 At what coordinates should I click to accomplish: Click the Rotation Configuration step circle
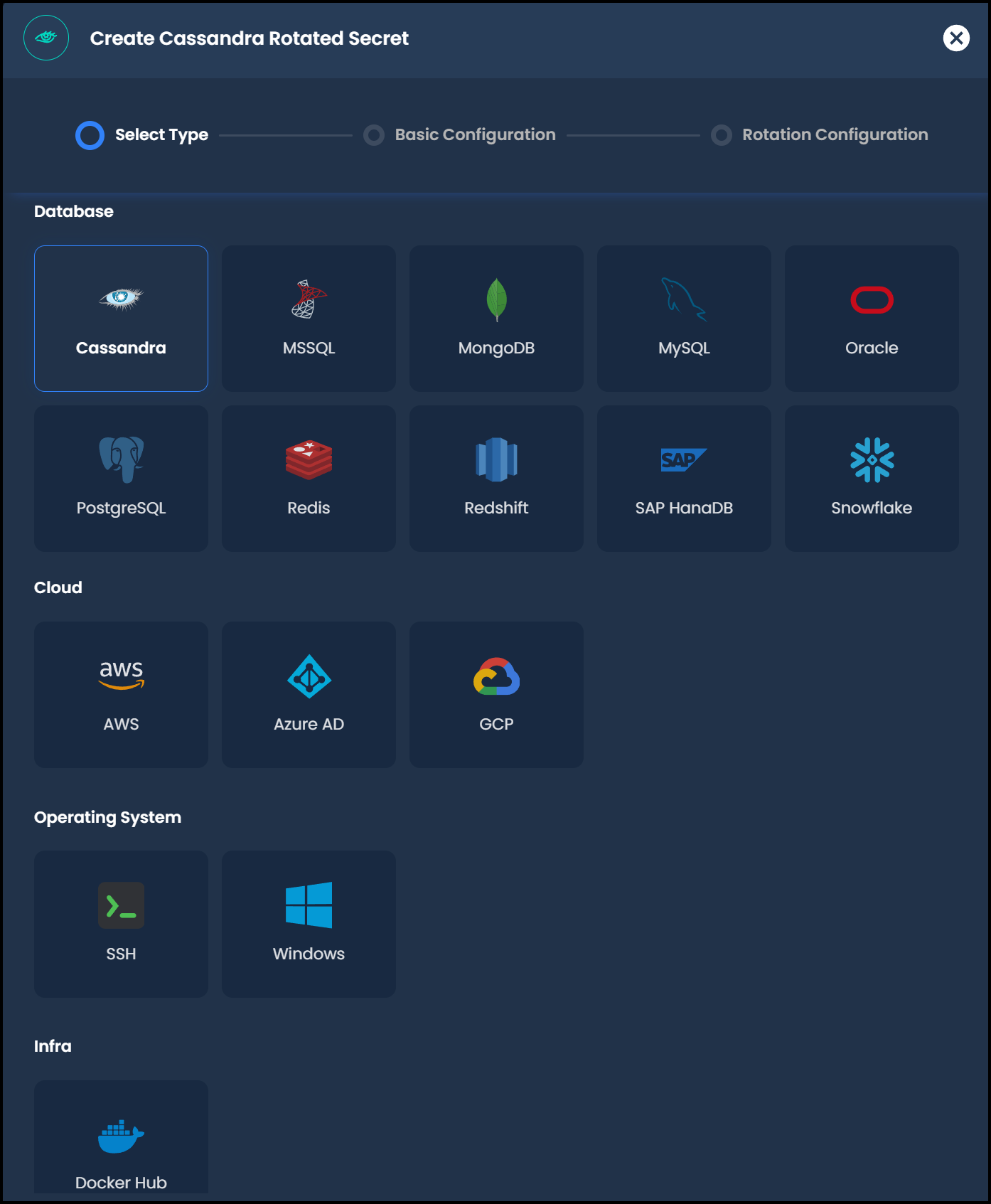[722, 135]
